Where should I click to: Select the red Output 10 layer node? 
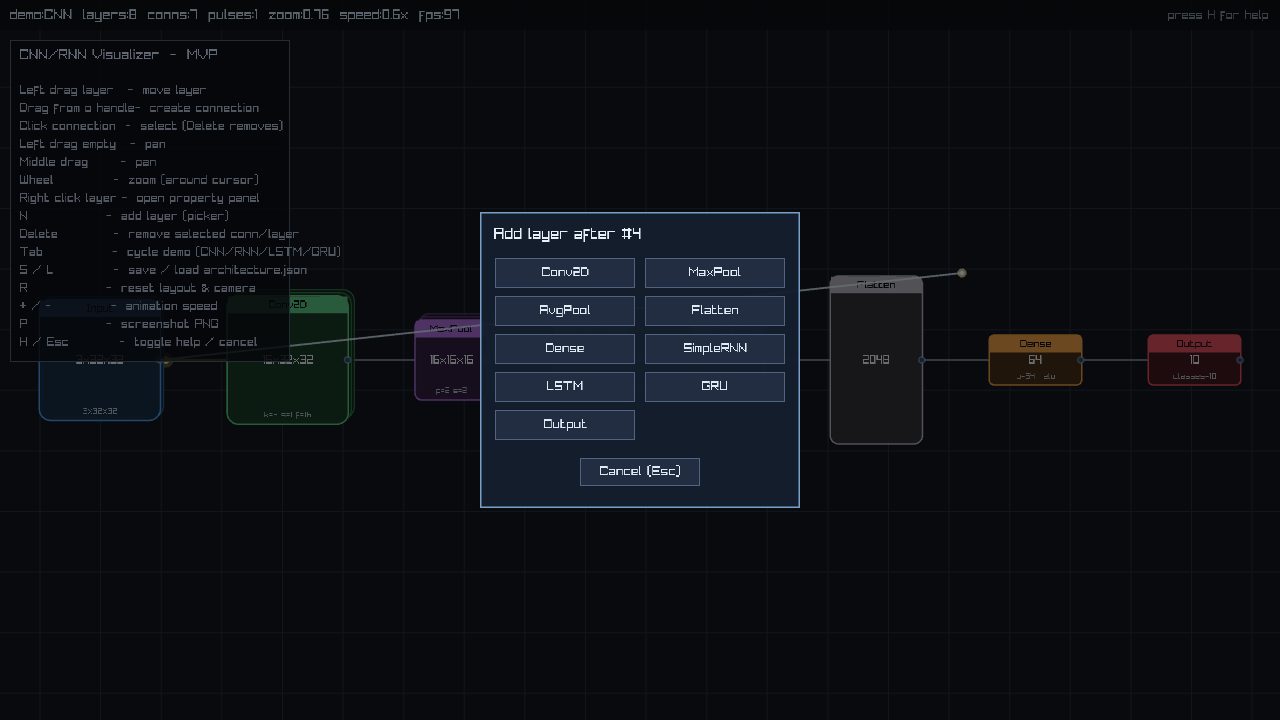tap(1194, 360)
